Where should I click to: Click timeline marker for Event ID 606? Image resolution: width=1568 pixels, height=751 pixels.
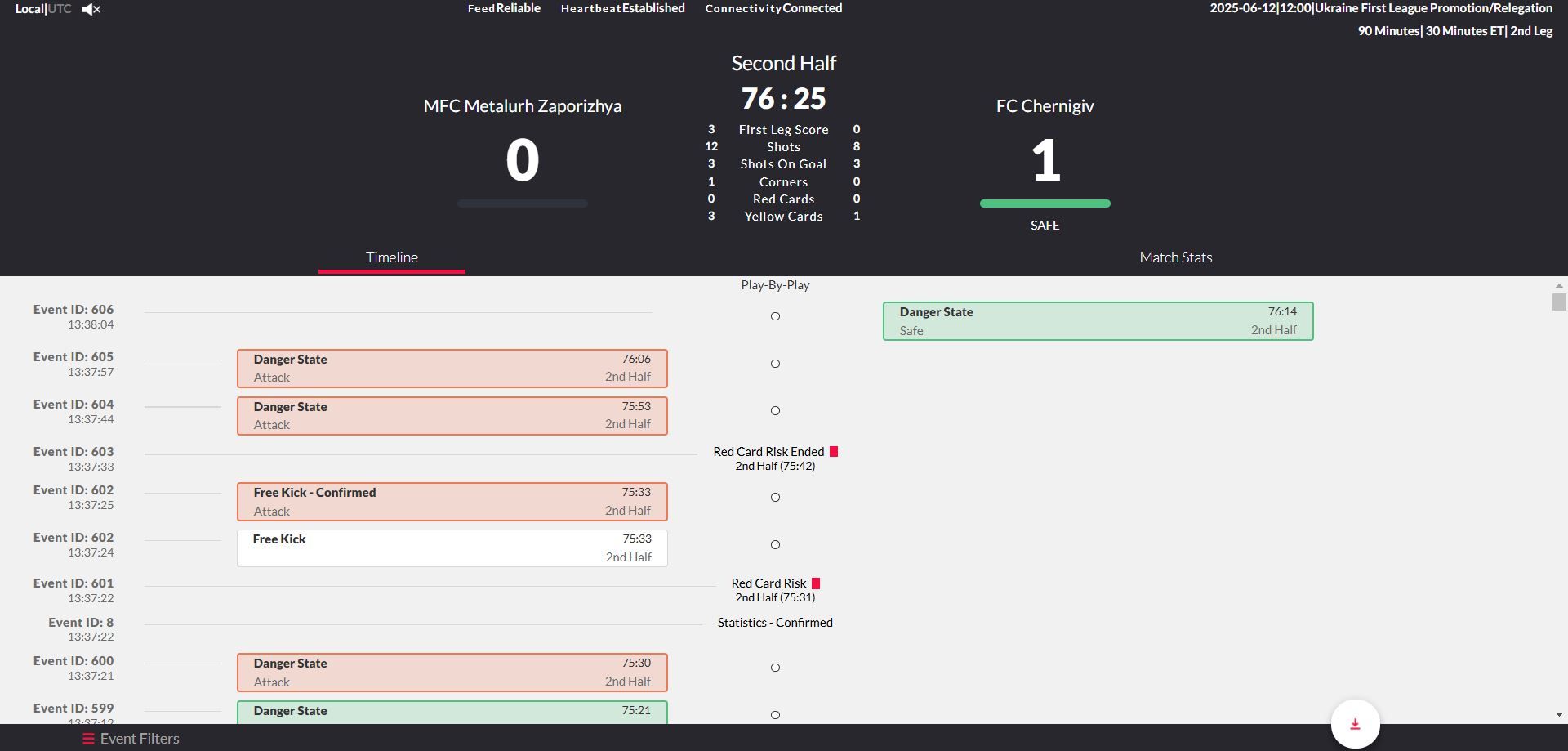pos(775,316)
